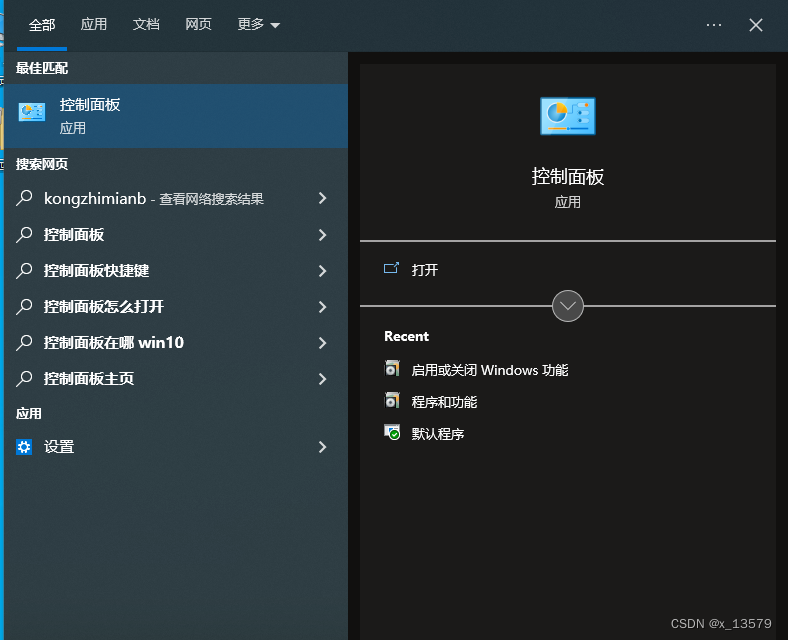This screenshot has height=640, width=788.
Task: Click the blue 设置 gear icon
Action: point(24,447)
